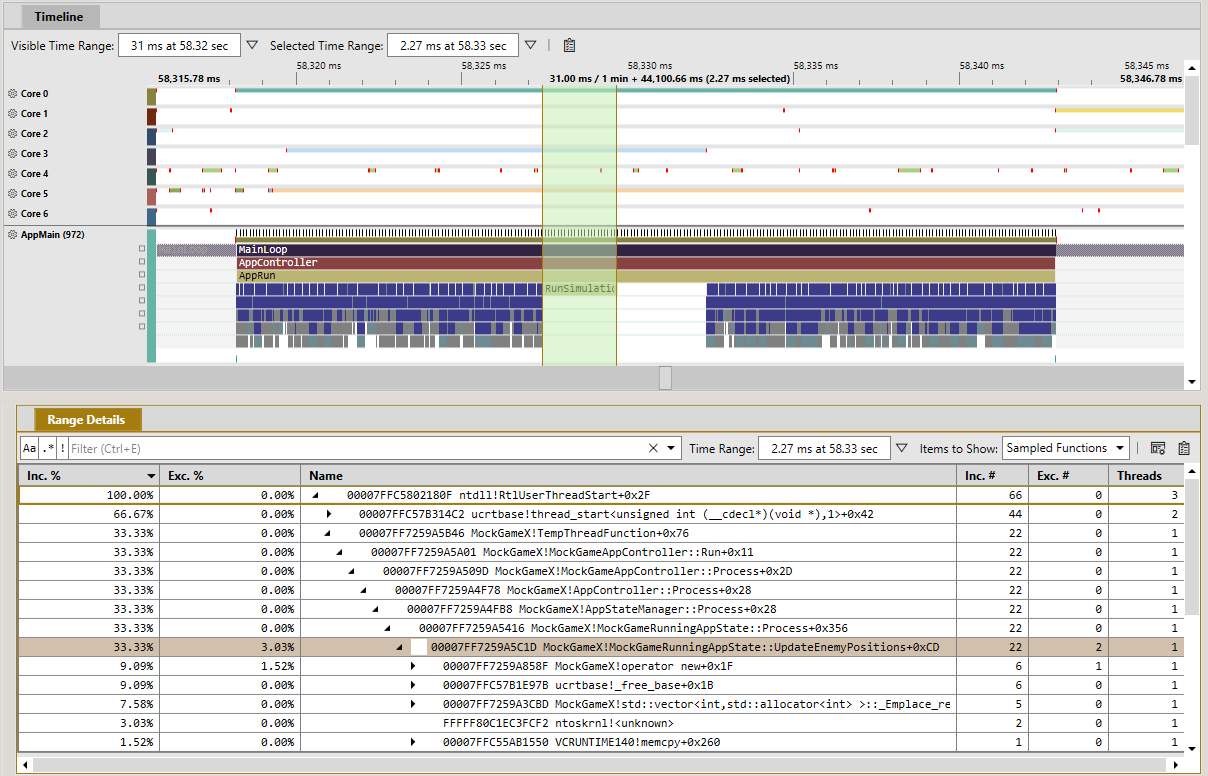Open settings gear for Core 3
Viewport: 1208px width, 776px height.
point(13,154)
